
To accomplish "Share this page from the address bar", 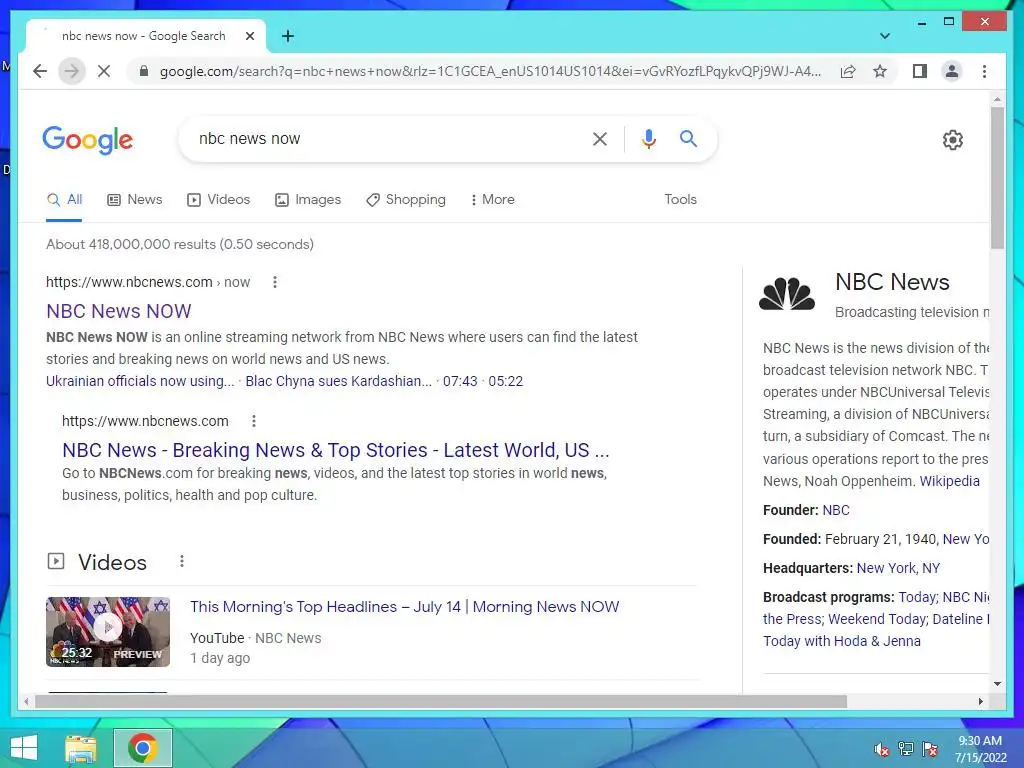I will tap(848, 71).
